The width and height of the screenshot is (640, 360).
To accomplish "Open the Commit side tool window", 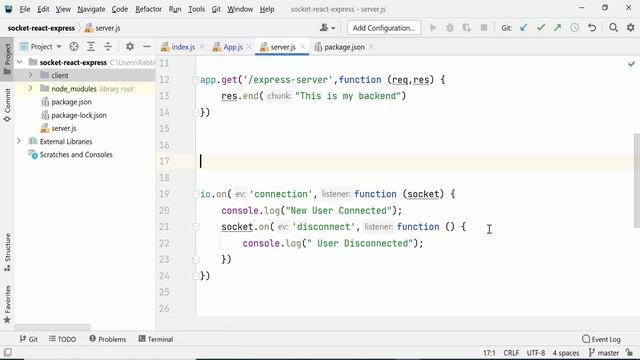I will coord(7,104).
